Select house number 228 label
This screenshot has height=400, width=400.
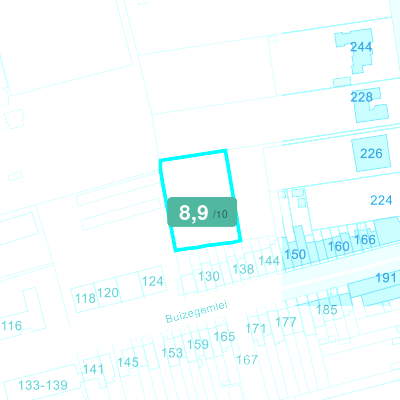tap(361, 97)
